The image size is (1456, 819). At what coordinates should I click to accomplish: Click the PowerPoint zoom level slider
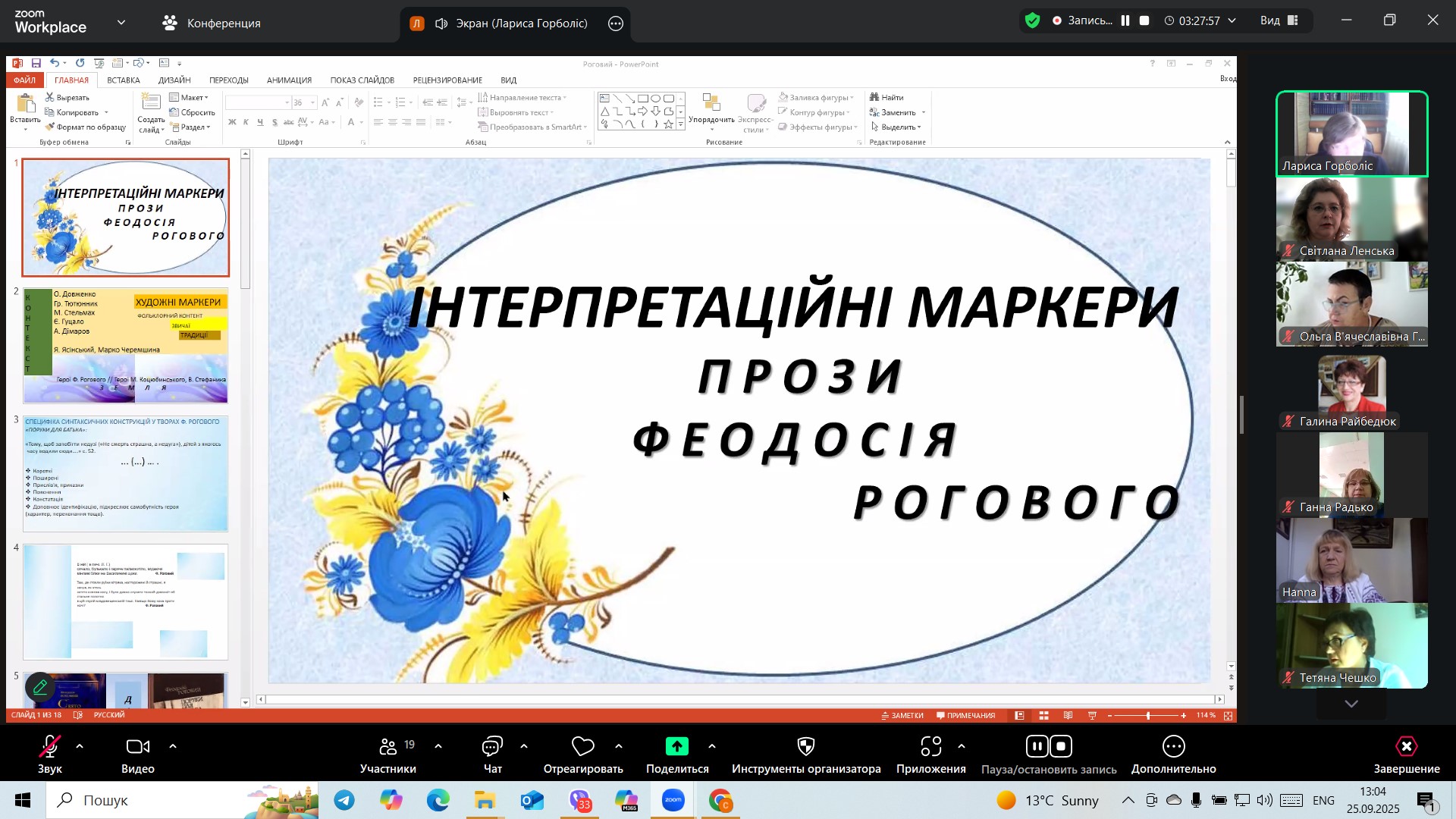point(1147,716)
